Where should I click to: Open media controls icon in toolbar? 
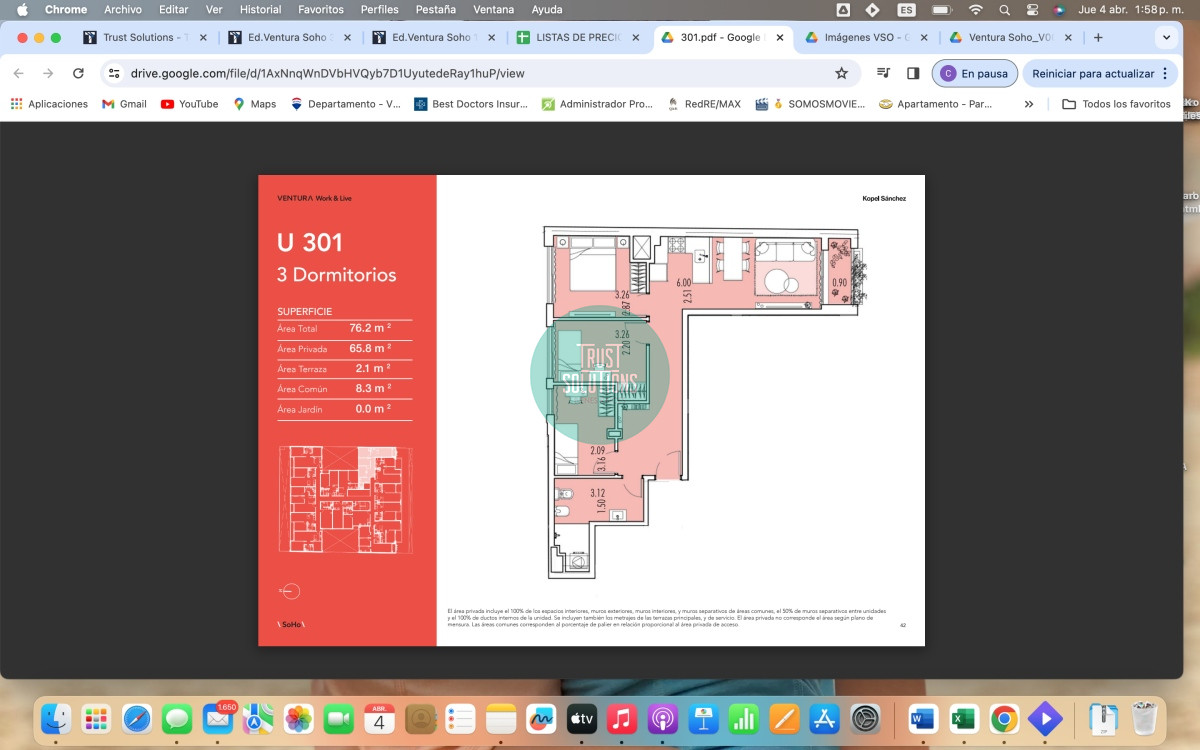tap(883, 73)
